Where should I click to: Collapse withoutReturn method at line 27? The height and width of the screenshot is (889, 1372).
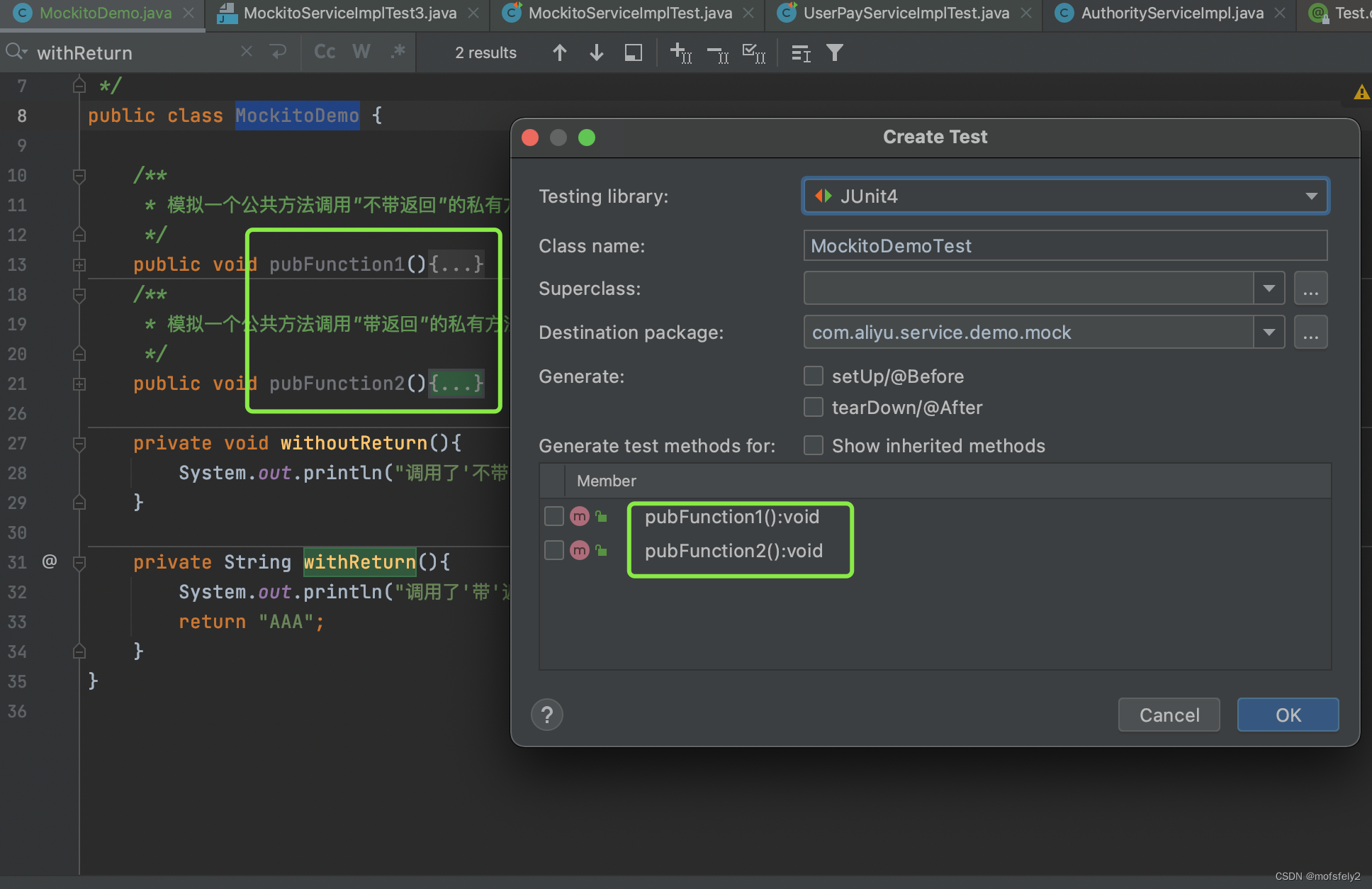coord(79,443)
